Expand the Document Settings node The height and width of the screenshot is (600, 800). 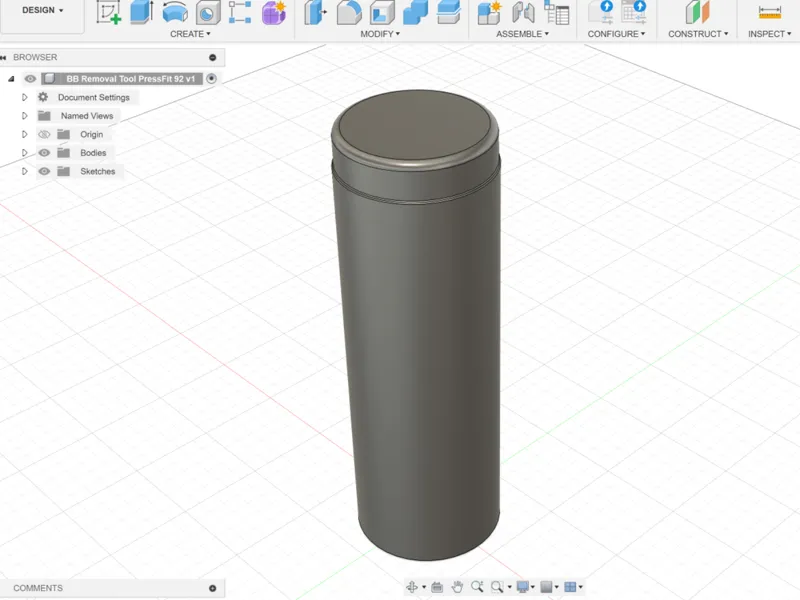click(24, 97)
